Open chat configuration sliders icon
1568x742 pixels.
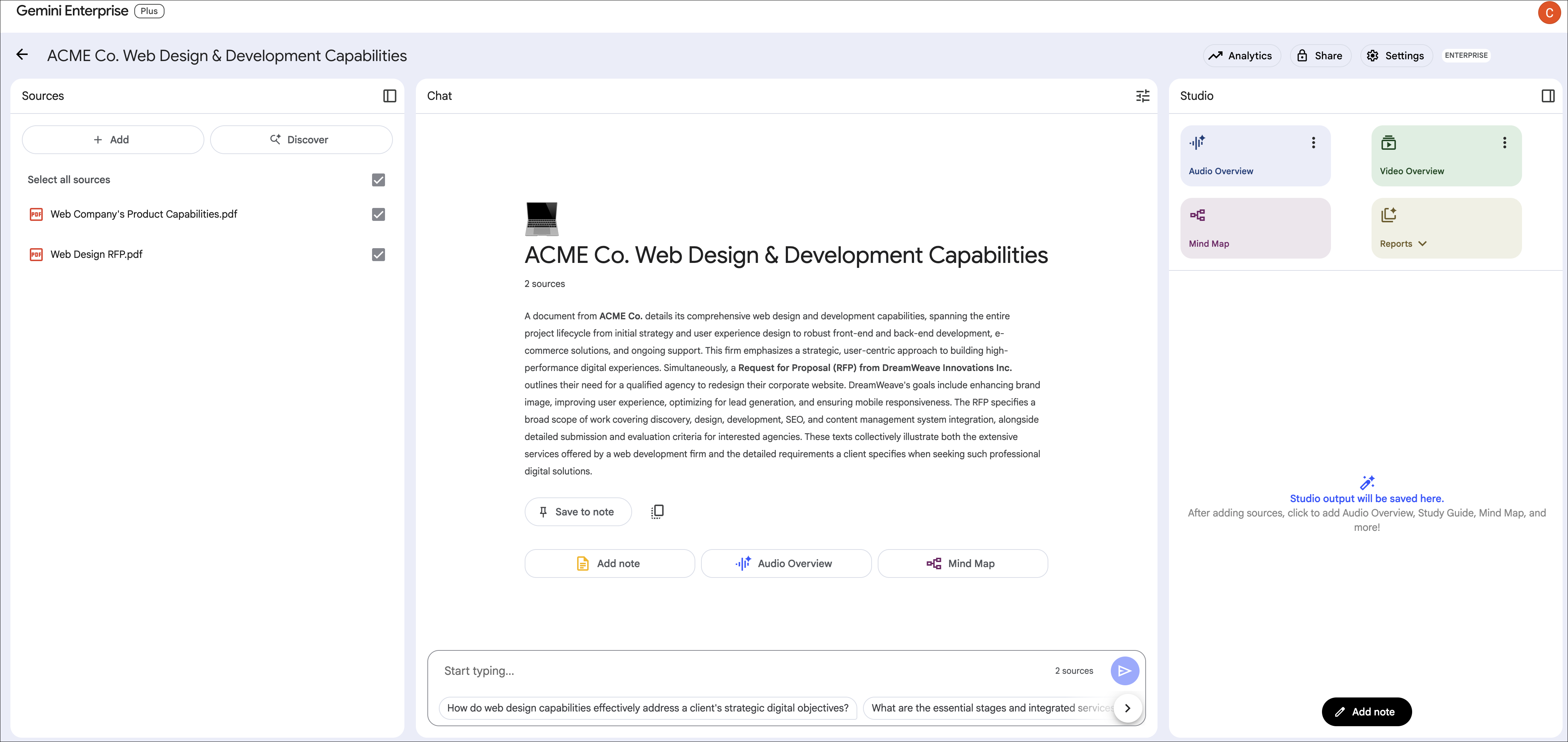(1142, 96)
